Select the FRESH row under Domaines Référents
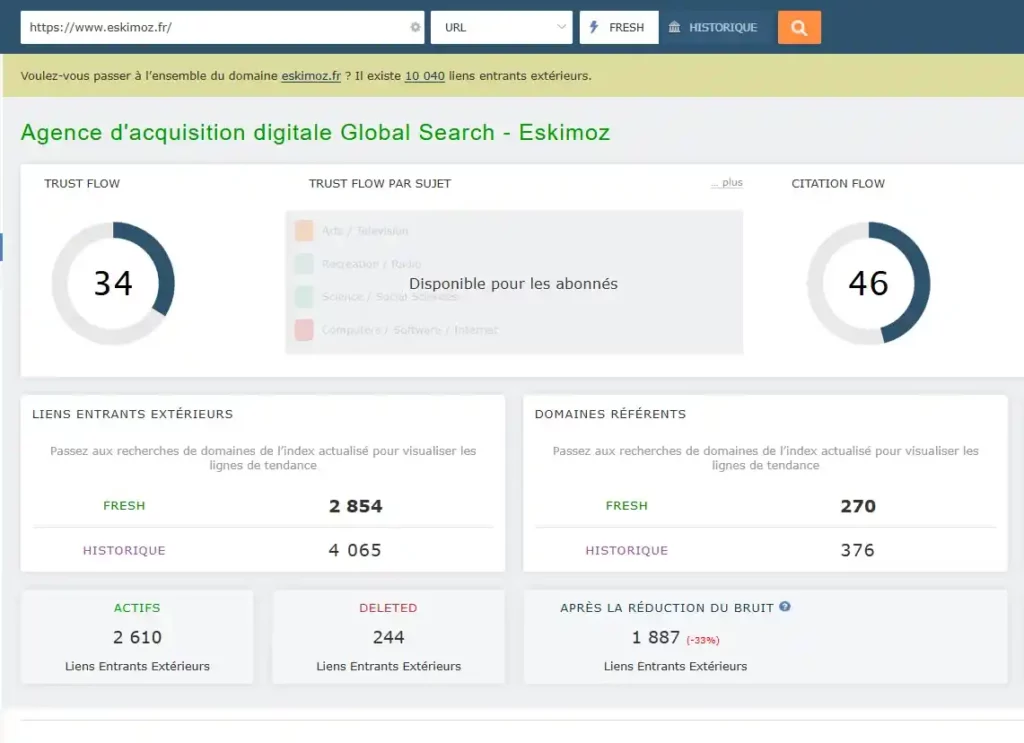 [x=627, y=506]
